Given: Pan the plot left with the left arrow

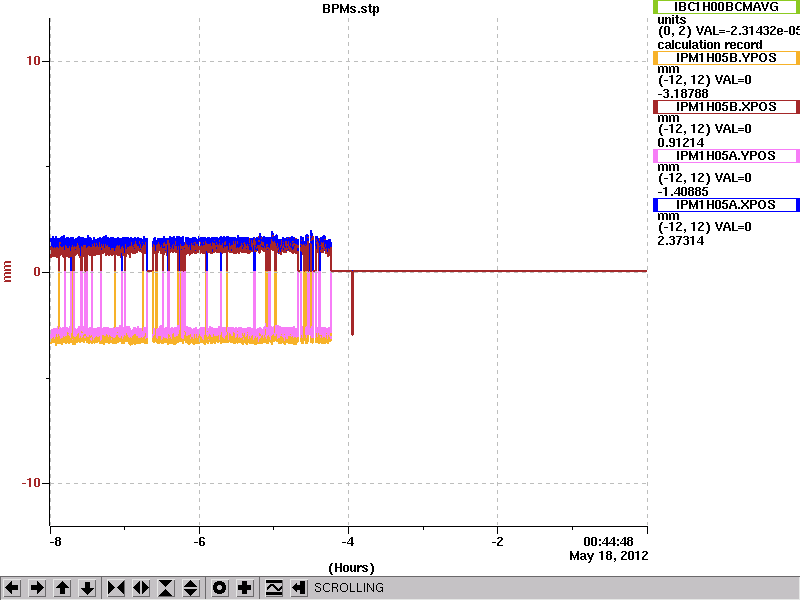Looking at the screenshot, I should (x=12, y=588).
